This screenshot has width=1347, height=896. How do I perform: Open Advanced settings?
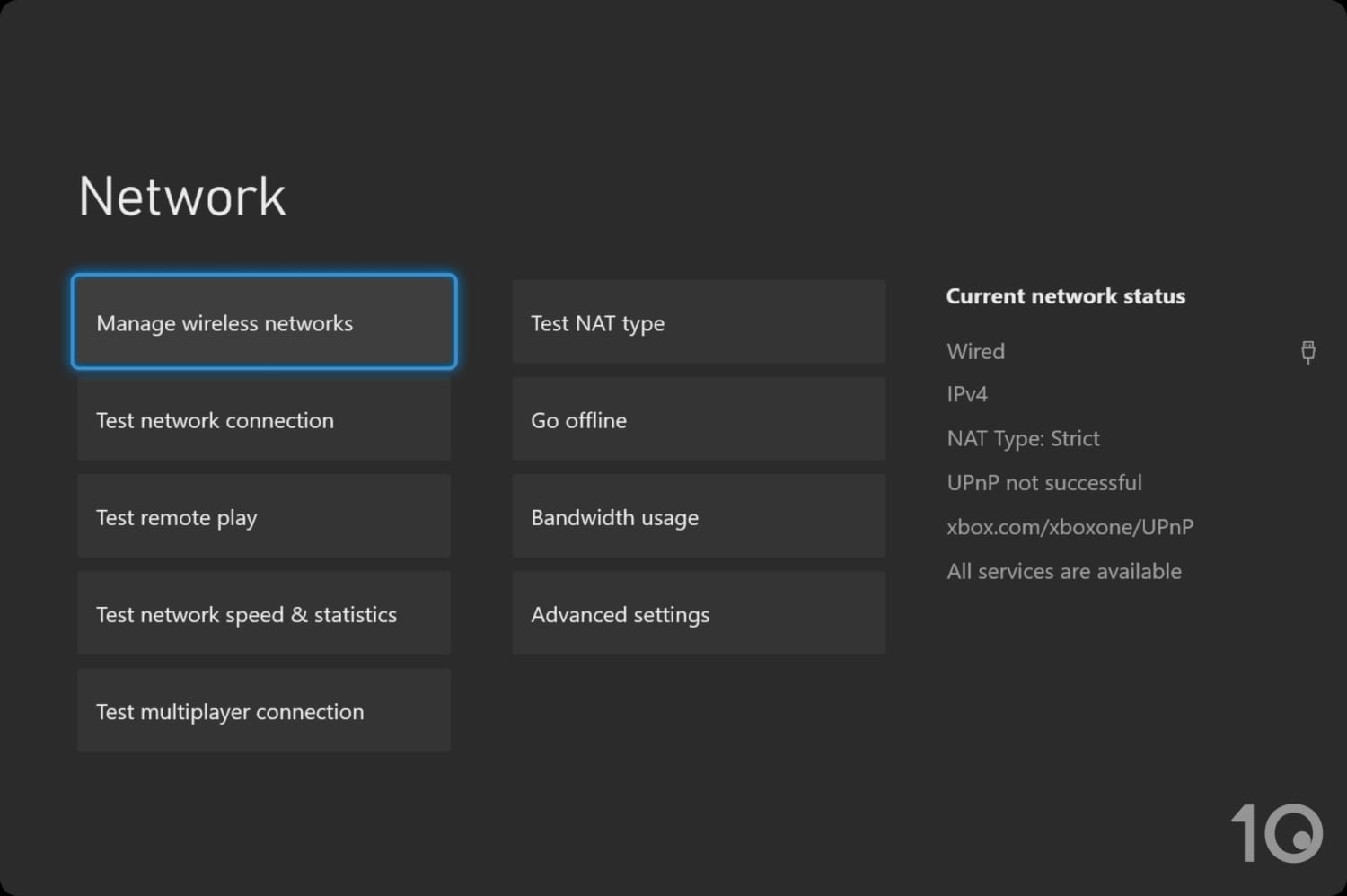click(699, 613)
